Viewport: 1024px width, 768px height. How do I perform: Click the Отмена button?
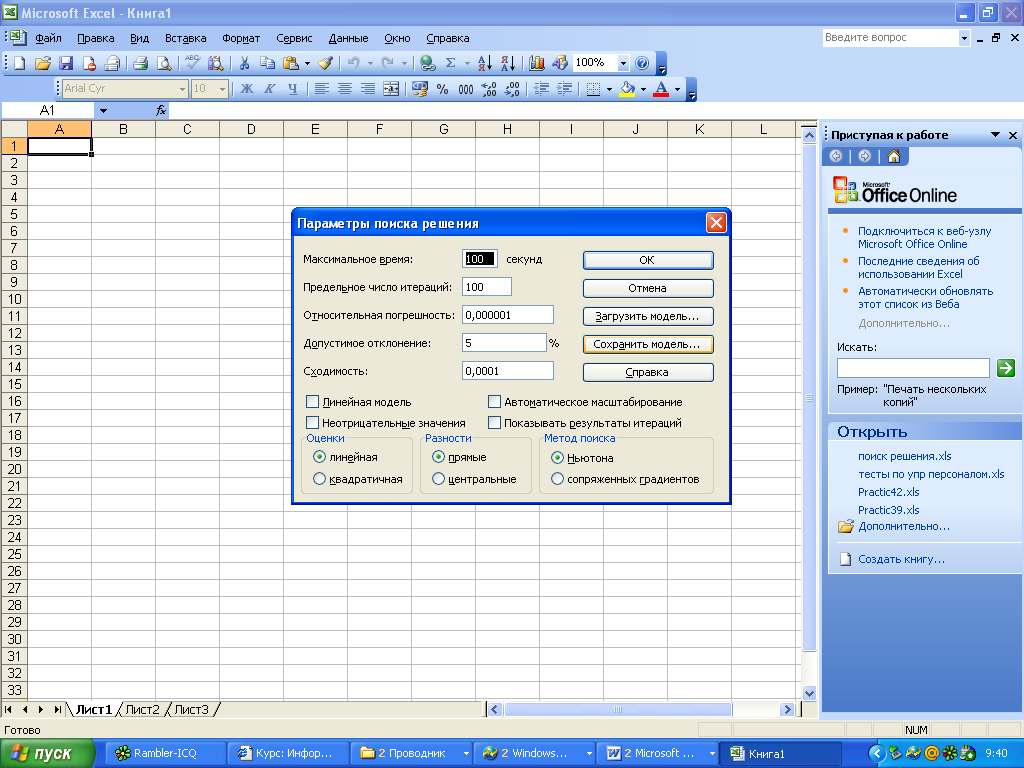point(648,288)
